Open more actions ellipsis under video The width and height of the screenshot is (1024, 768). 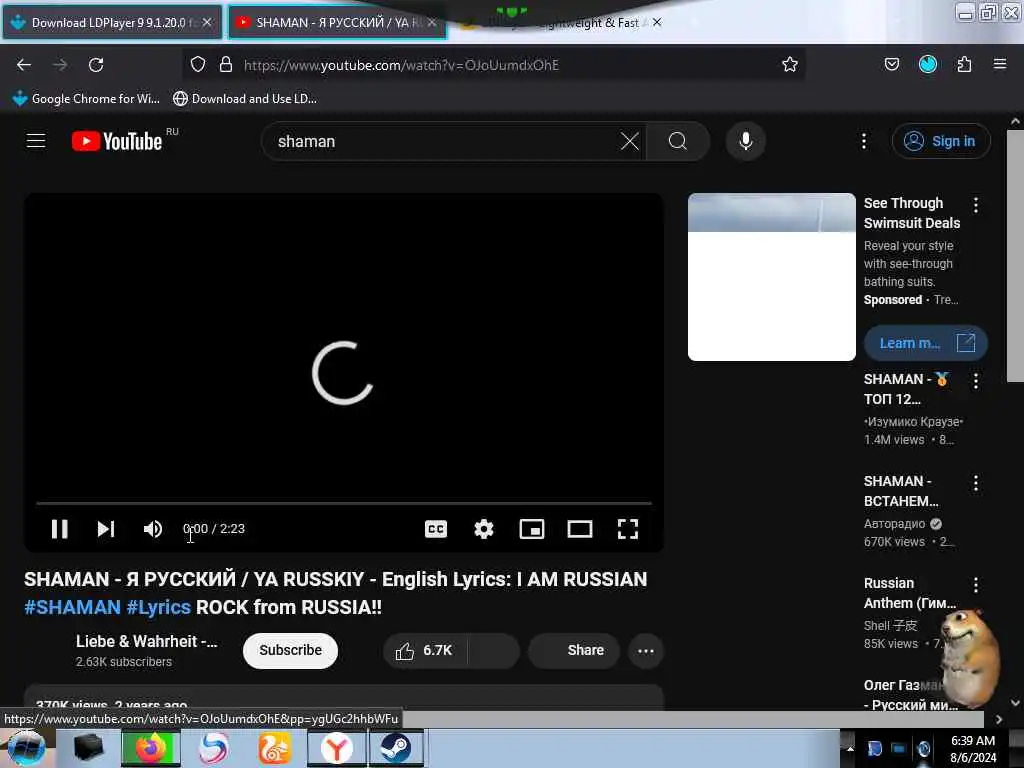tap(645, 650)
